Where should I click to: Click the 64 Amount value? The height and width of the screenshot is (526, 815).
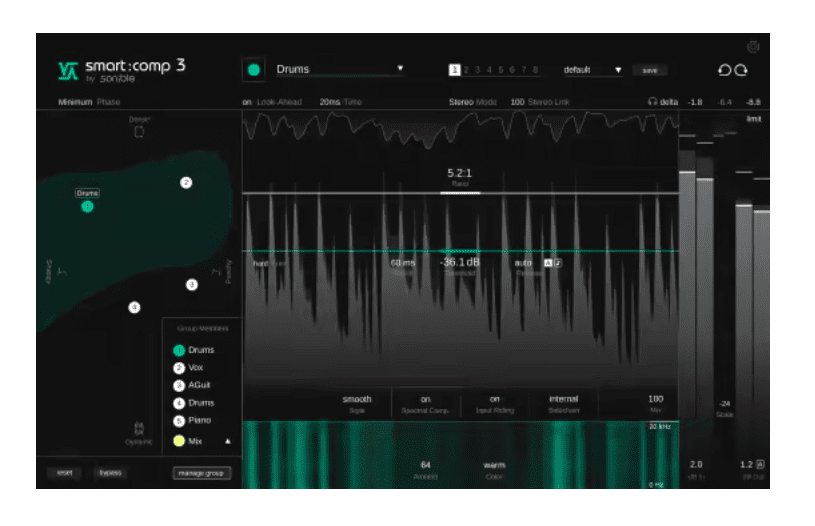click(x=425, y=465)
